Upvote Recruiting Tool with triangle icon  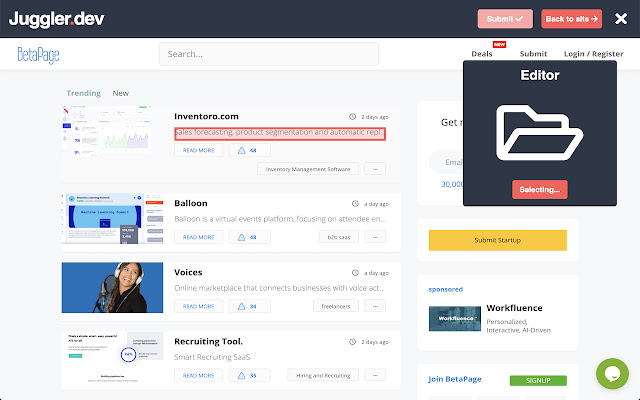point(241,376)
